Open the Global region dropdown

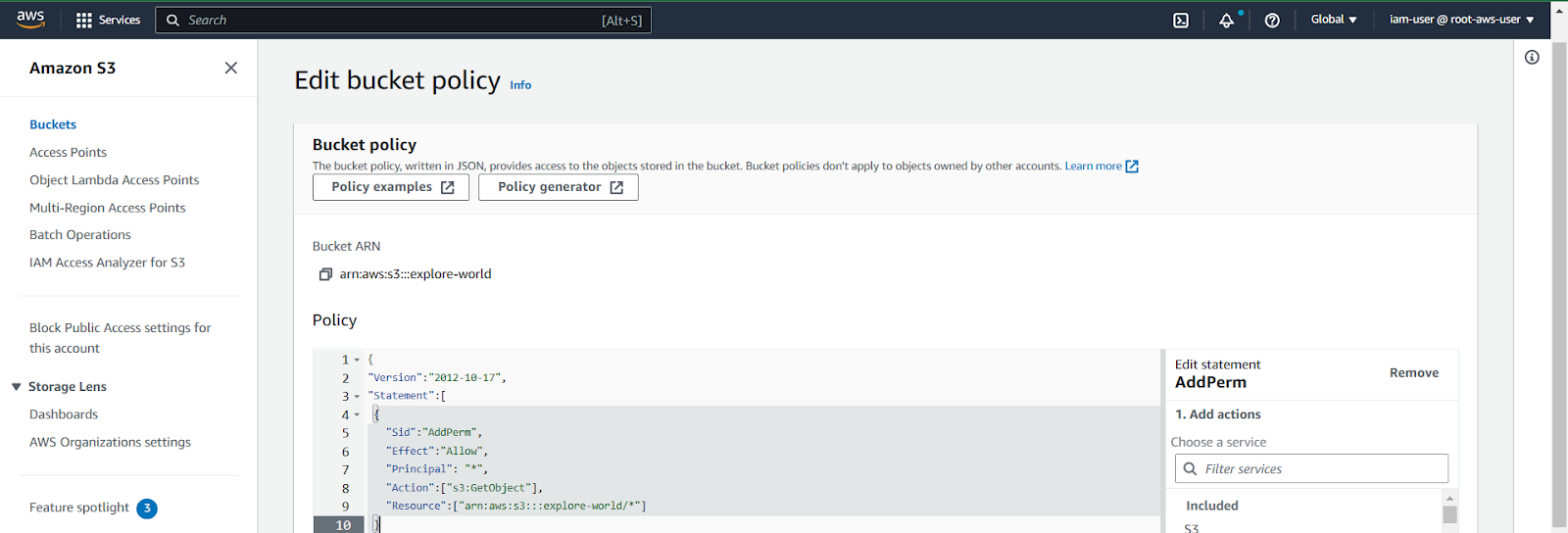point(1334,20)
